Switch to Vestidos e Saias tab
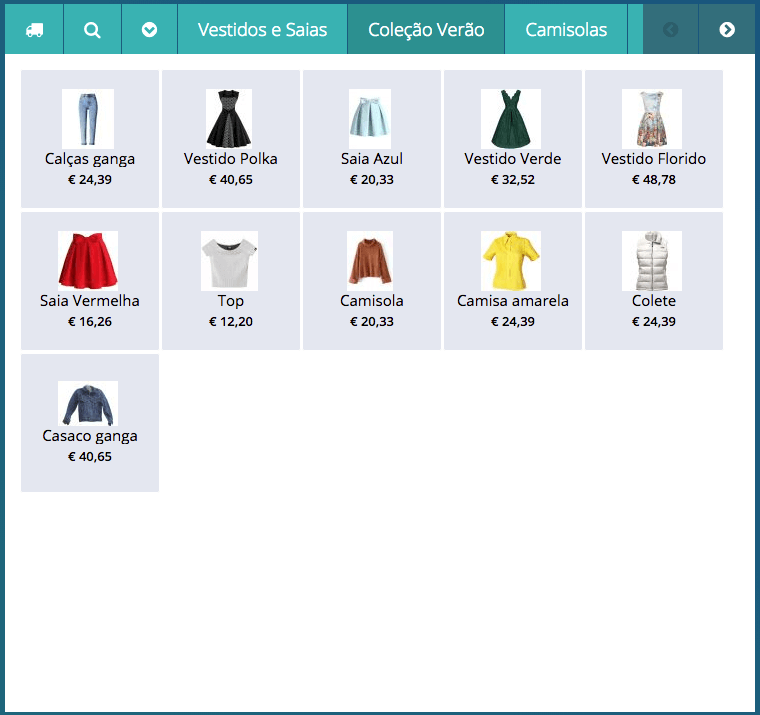760x715 pixels. [x=262, y=30]
